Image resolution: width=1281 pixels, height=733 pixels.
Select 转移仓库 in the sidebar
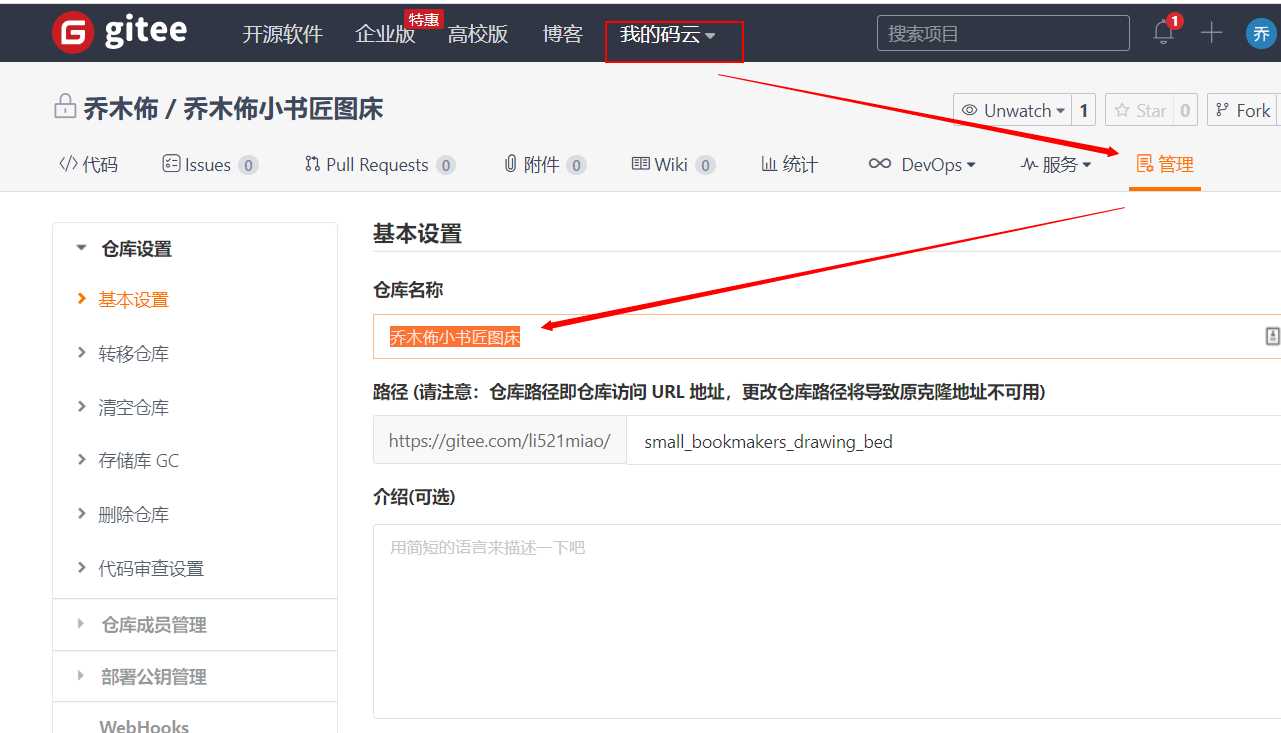pyautogui.click(x=133, y=354)
